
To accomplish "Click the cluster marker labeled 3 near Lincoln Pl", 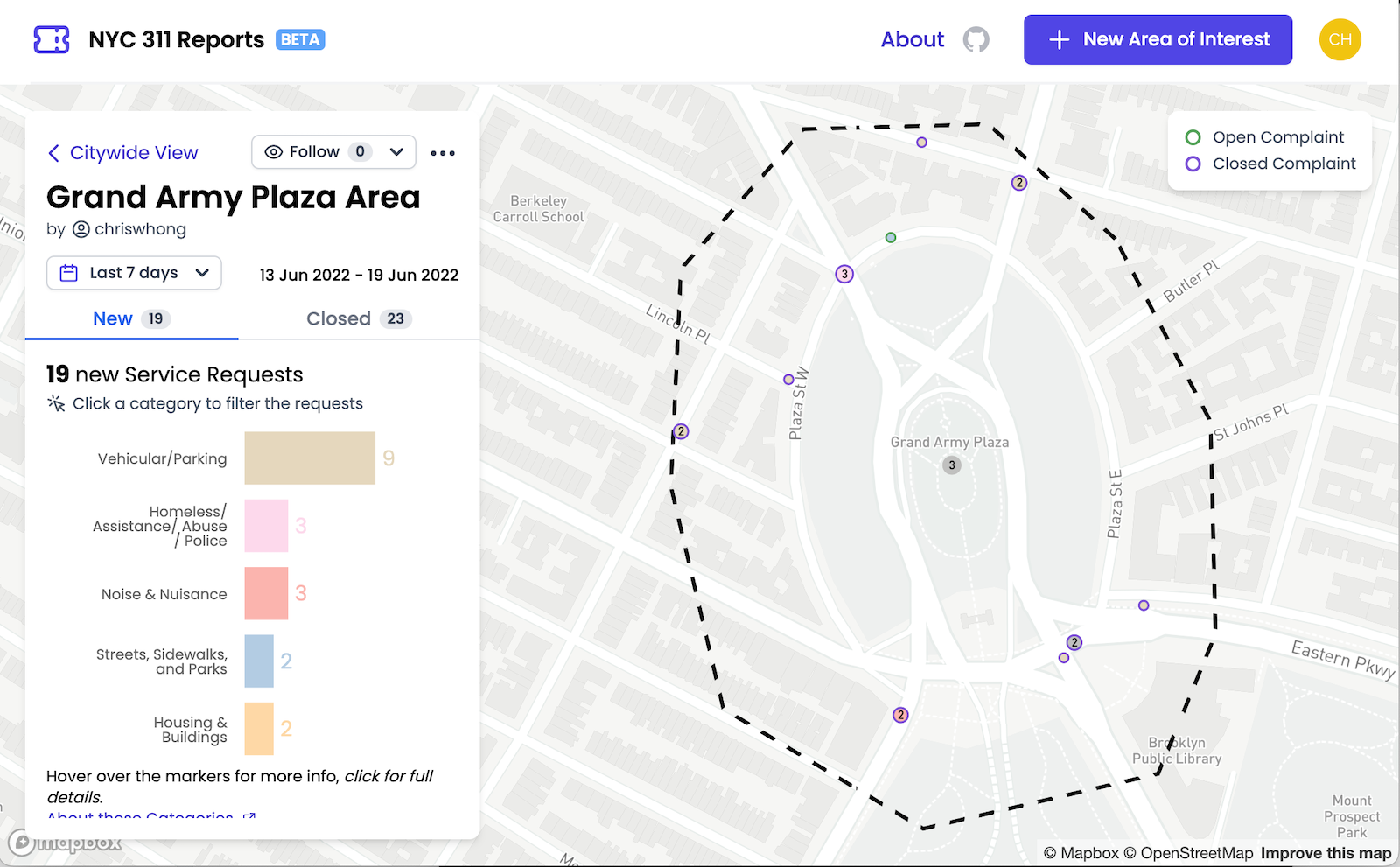I will click(x=844, y=275).
